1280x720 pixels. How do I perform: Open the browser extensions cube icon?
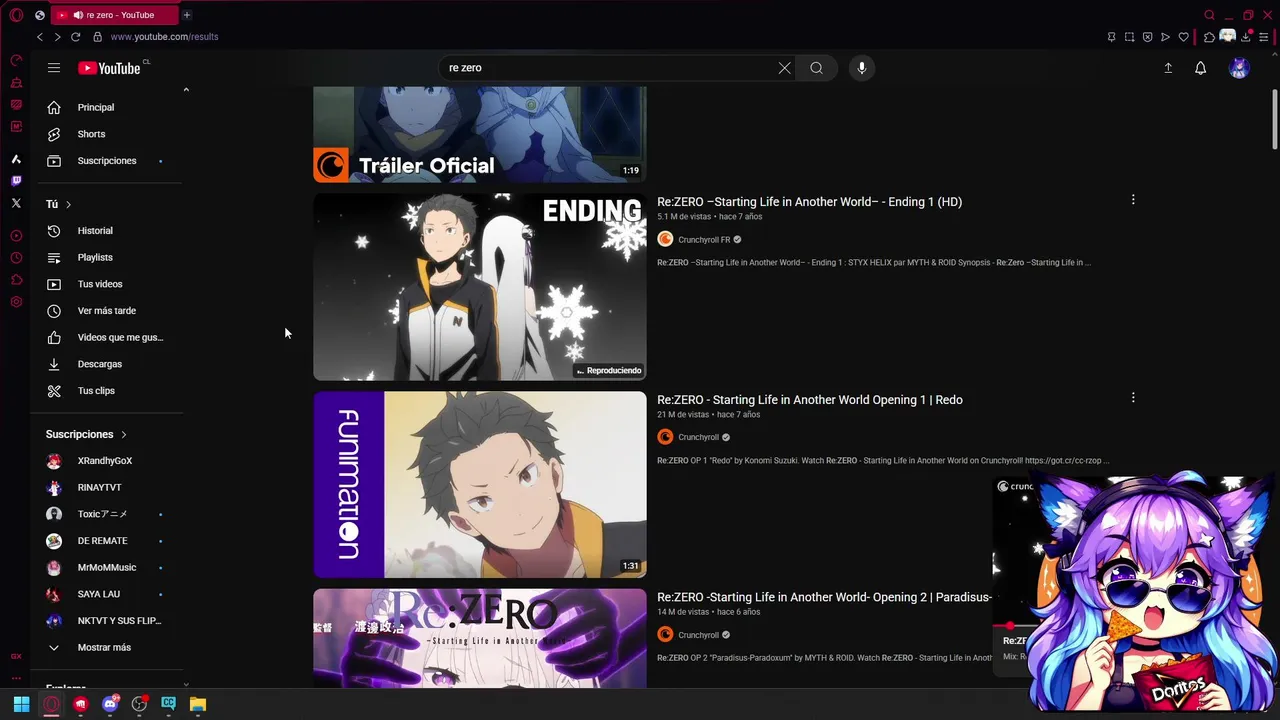pos(1209,37)
